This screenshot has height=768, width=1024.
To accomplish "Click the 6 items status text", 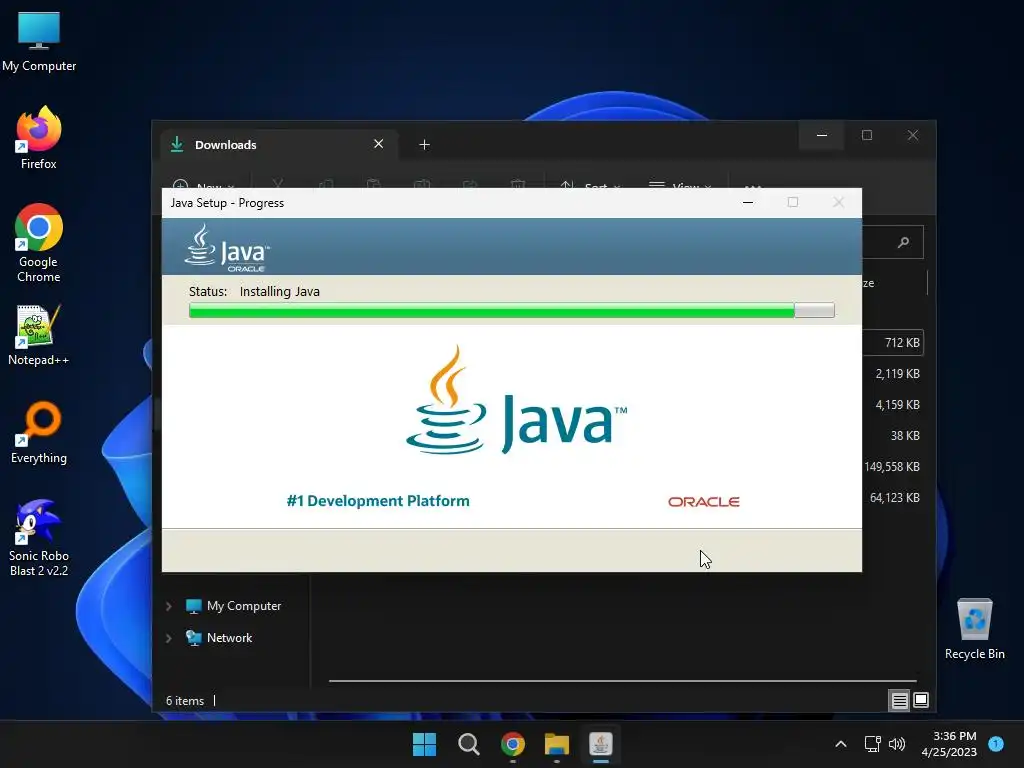I will pos(185,701).
